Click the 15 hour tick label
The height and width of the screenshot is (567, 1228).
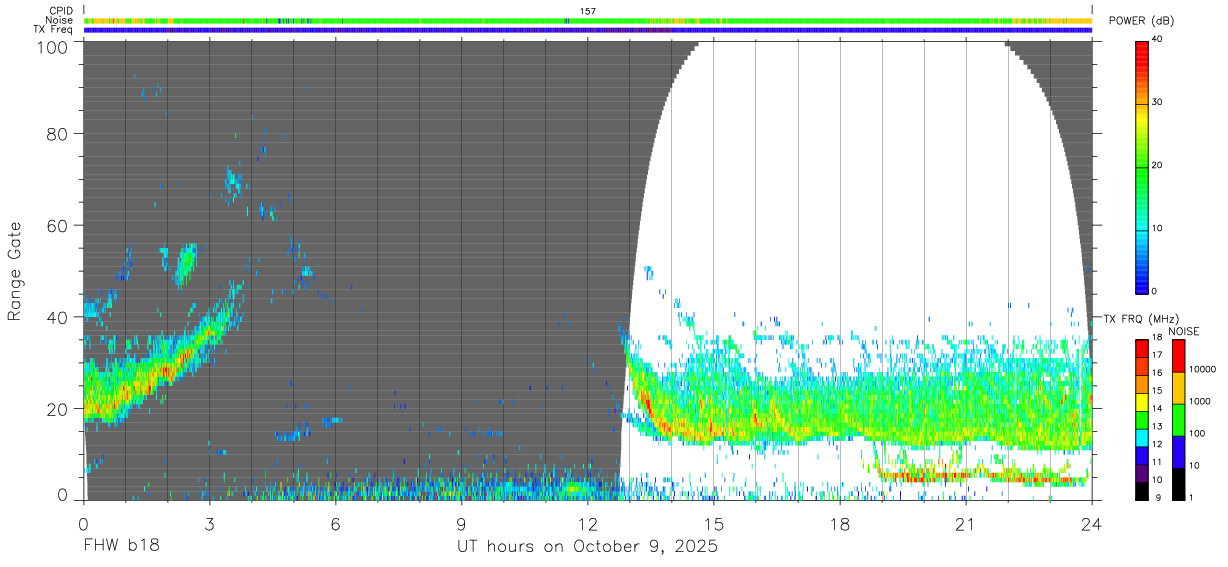714,523
